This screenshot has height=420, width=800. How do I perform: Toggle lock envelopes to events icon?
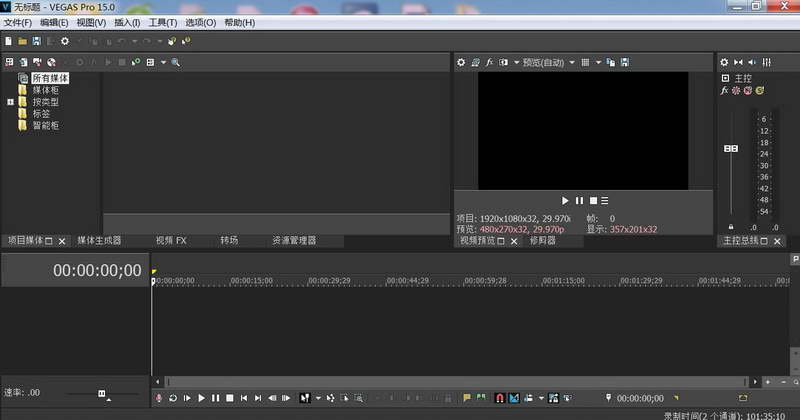(554, 398)
